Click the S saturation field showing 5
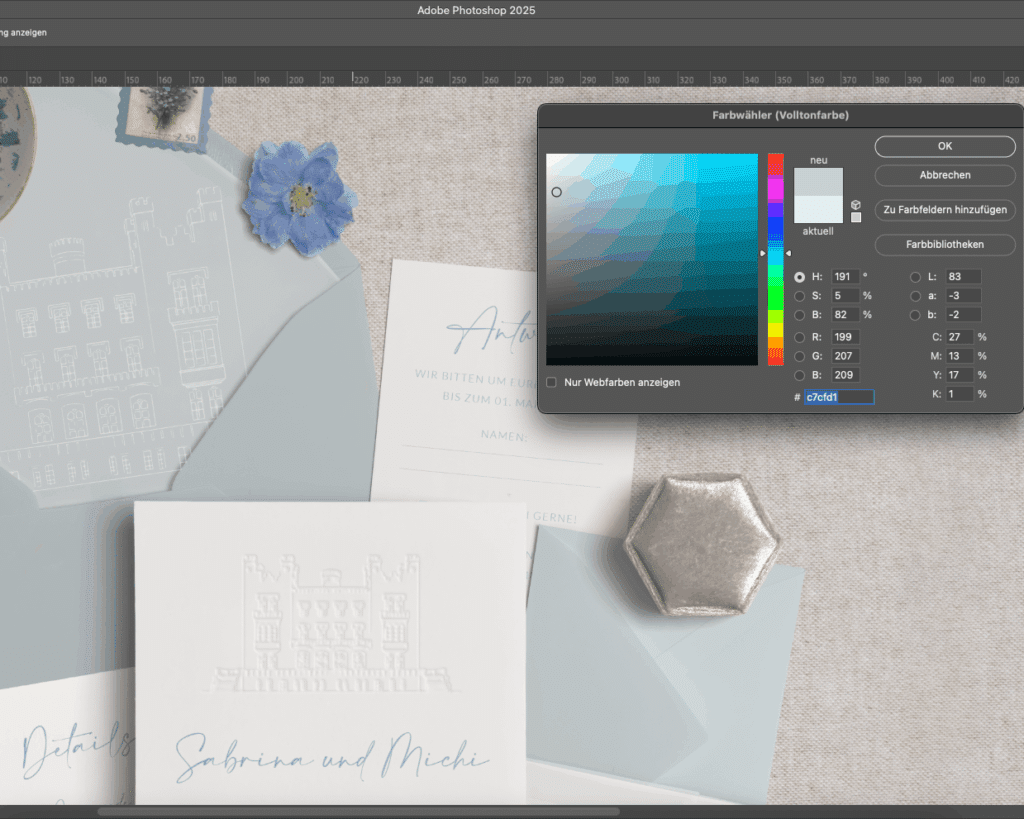 pos(845,296)
